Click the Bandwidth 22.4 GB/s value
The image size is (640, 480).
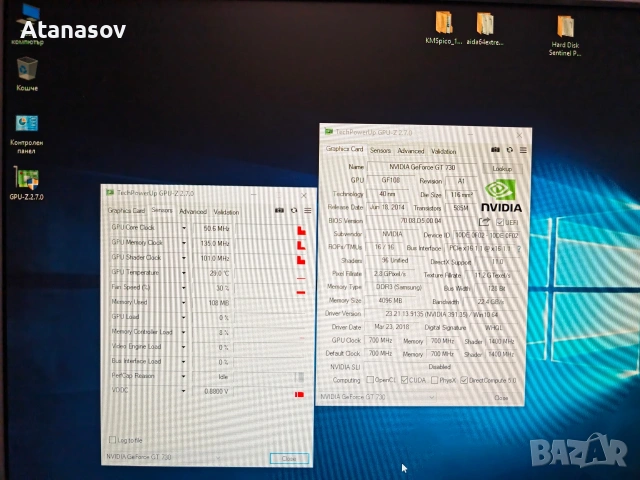coord(491,302)
